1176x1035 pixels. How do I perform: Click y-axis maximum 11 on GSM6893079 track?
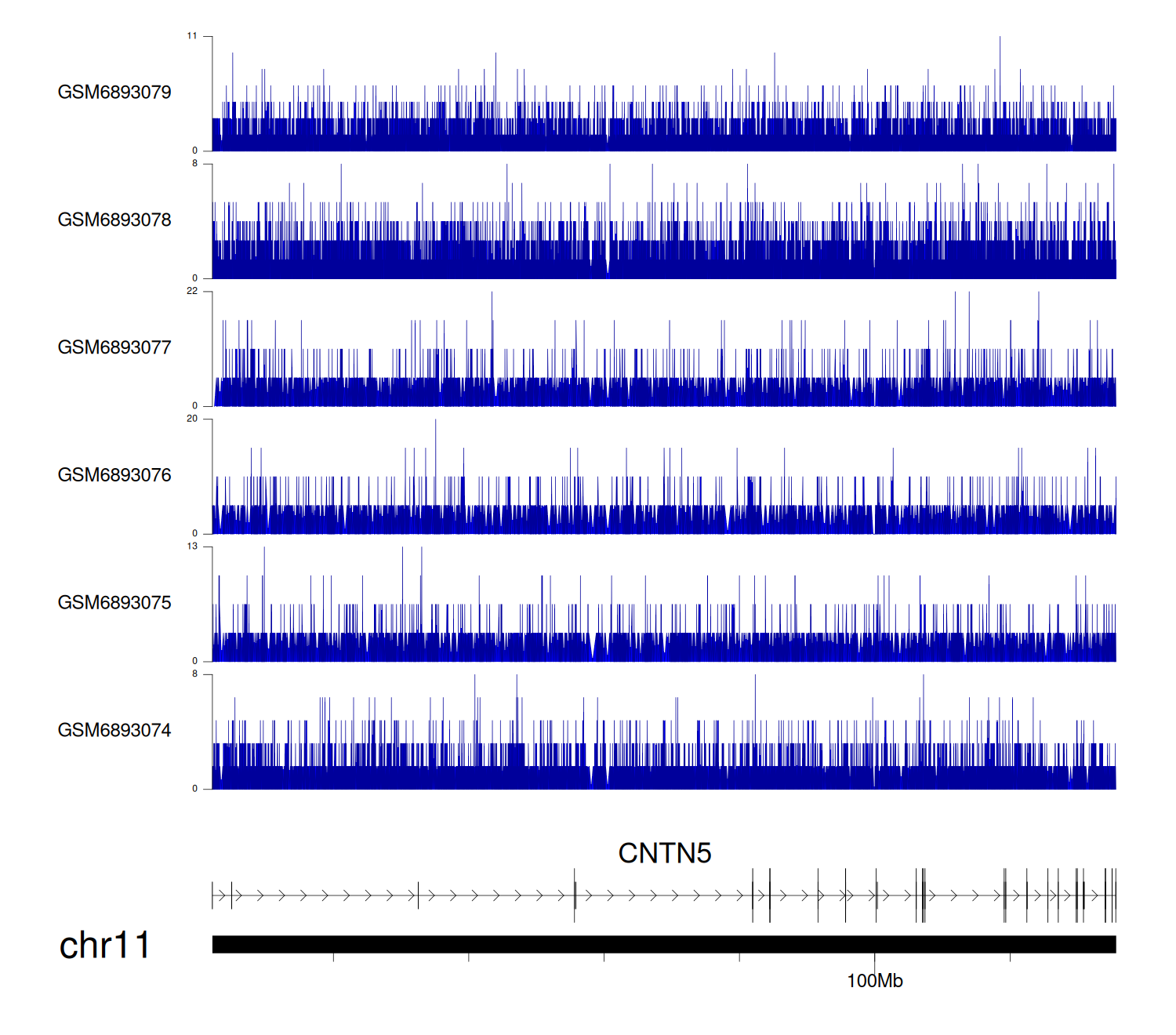pos(192,36)
